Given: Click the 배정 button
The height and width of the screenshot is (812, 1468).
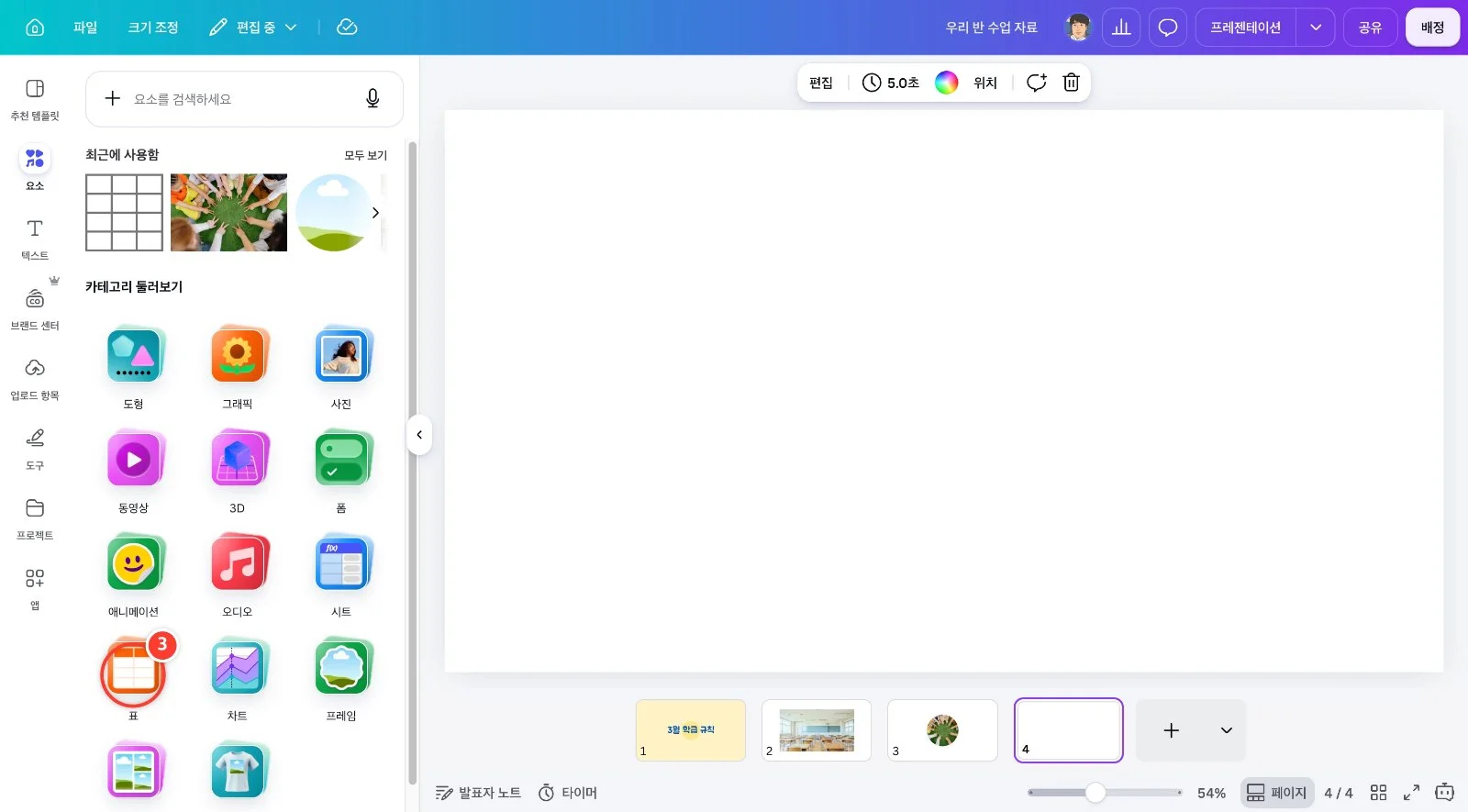Looking at the screenshot, I should pos(1432,28).
